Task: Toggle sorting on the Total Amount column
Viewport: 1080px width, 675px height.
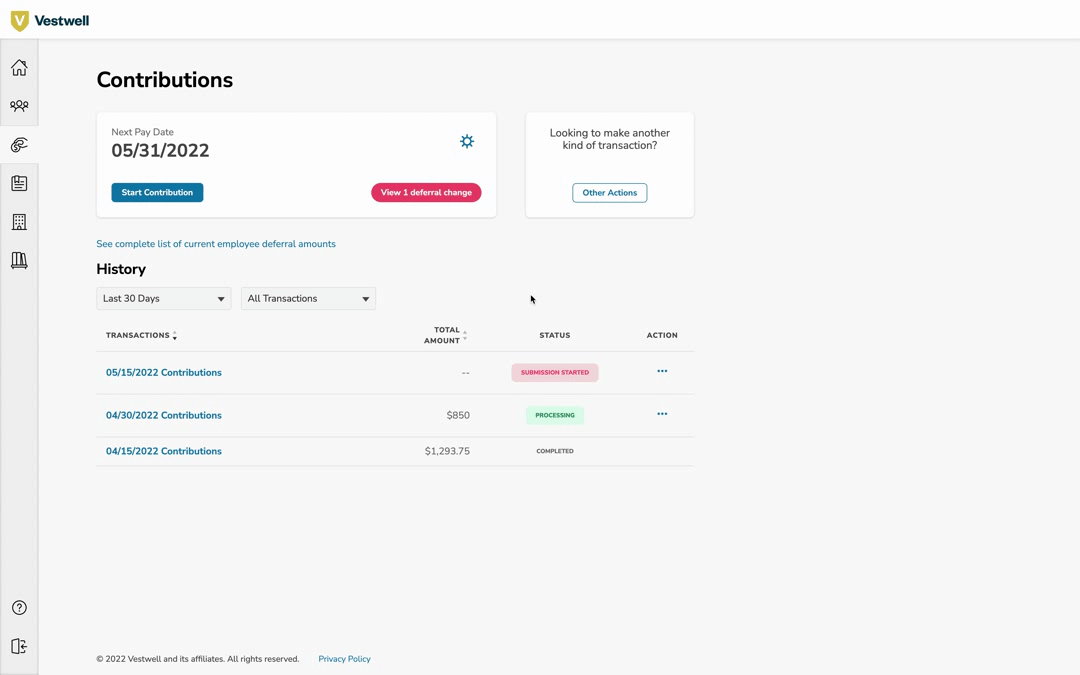Action: (463, 335)
